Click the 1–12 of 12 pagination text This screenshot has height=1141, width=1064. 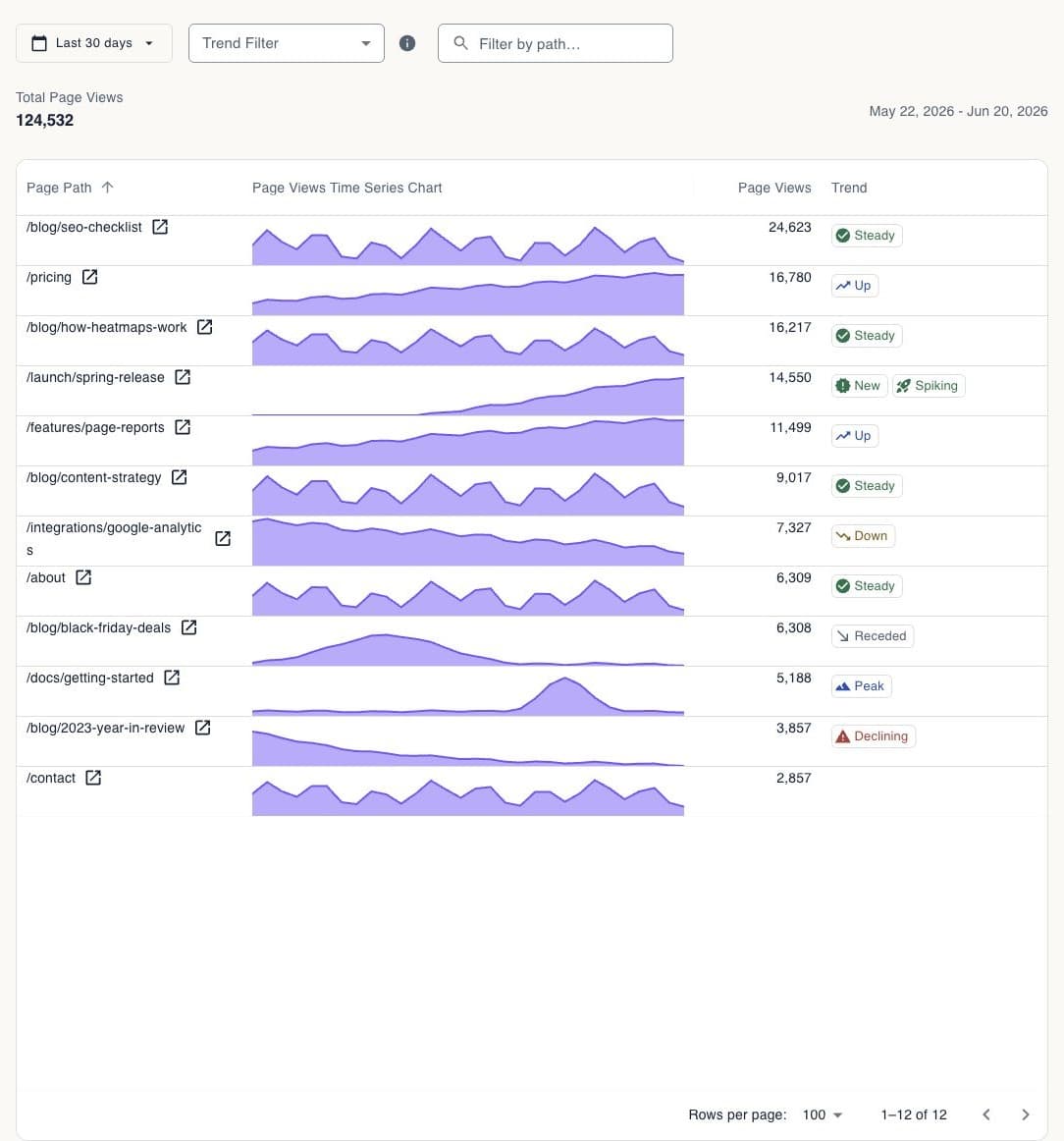tap(914, 1114)
